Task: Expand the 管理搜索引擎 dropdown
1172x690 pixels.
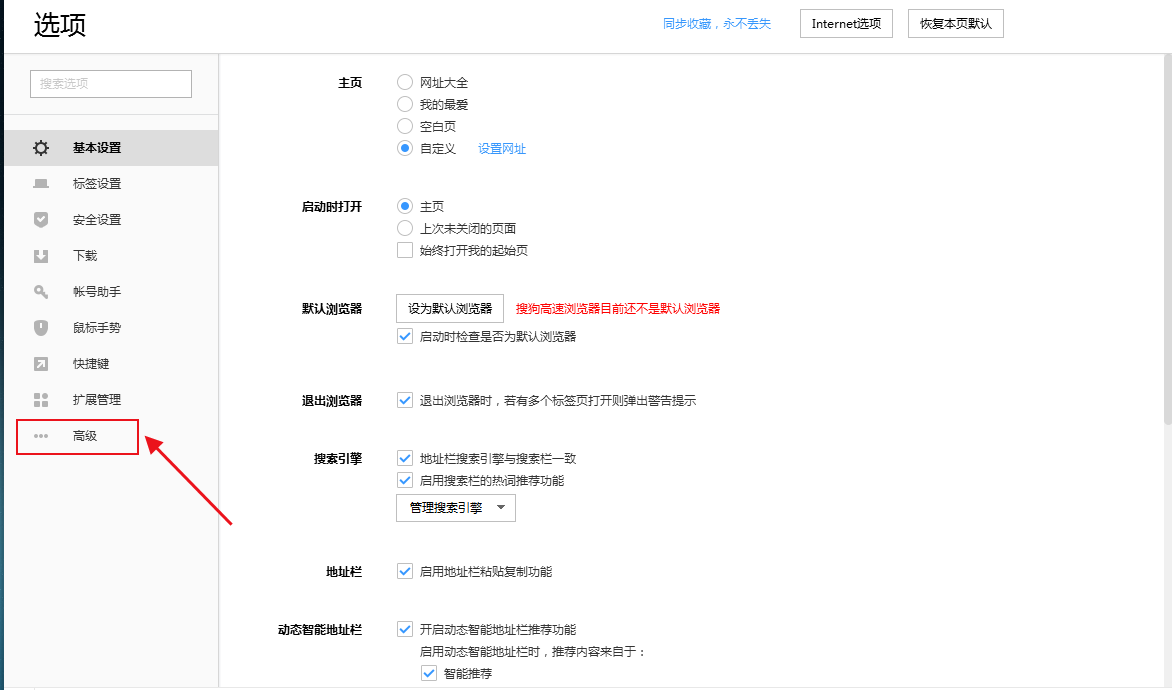Action: coord(456,508)
